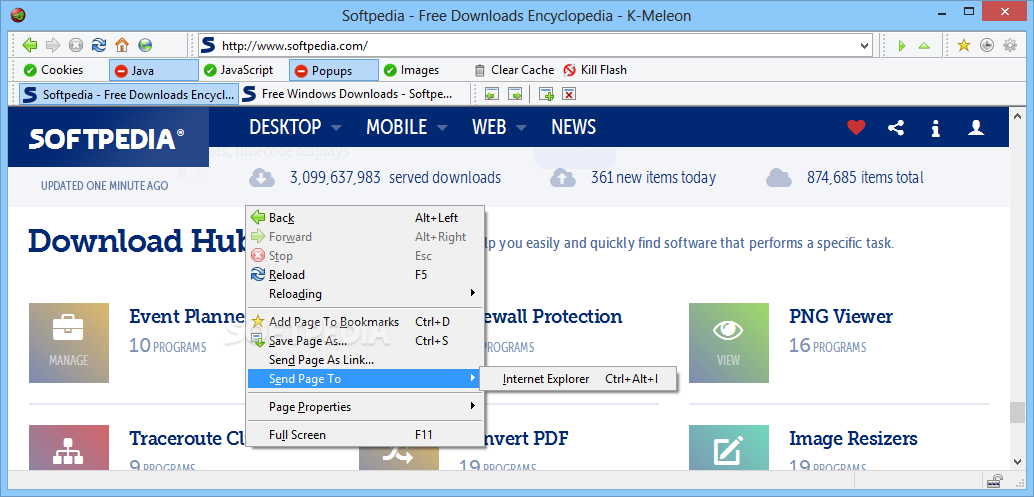Screen dimensions: 1034x497
Task: Click the green Back arrow in toolbar
Action: [x=30, y=45]
